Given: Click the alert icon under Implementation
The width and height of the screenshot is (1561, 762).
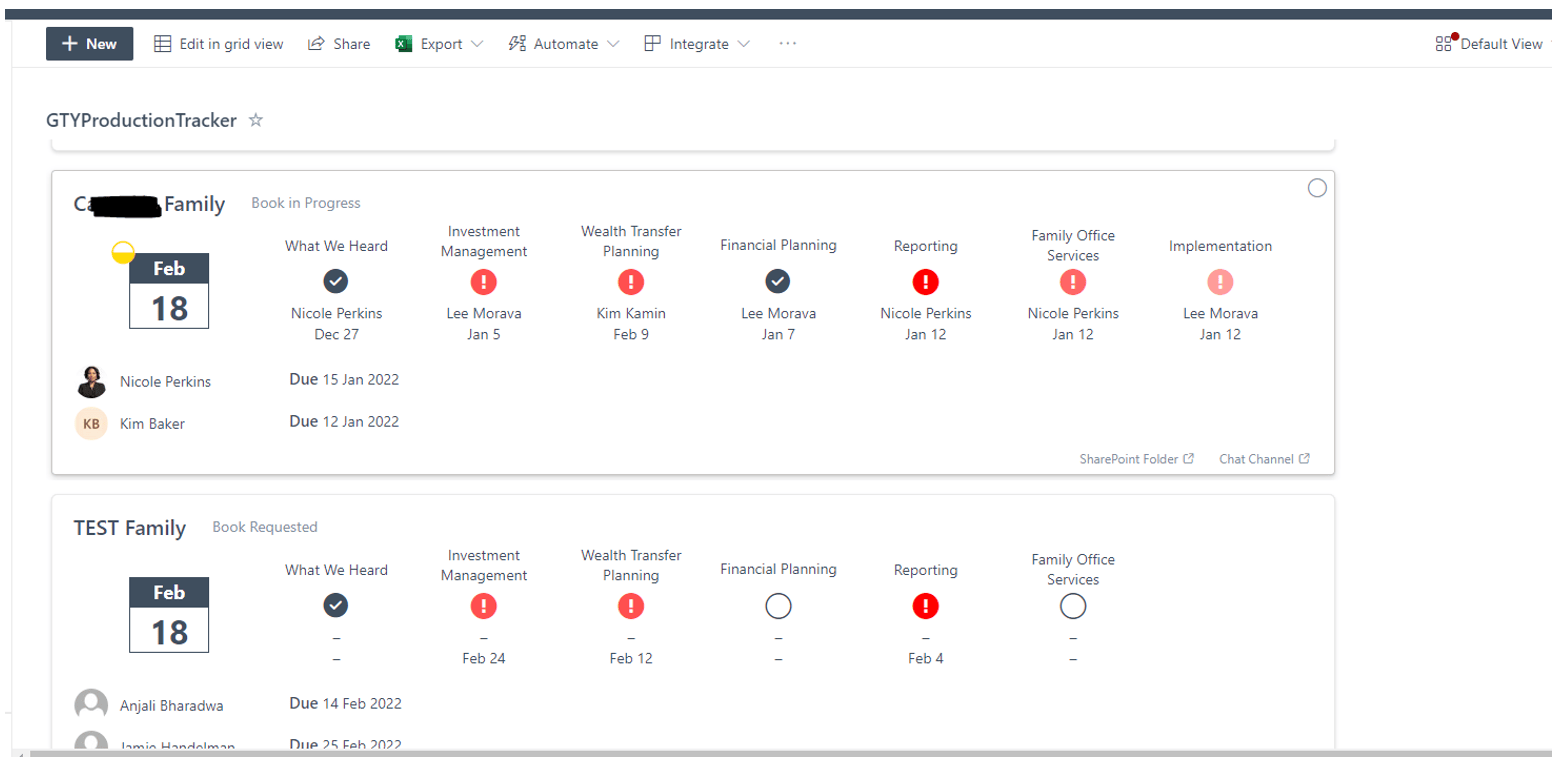Looking at the screenshot, I should pos(1220,282).
